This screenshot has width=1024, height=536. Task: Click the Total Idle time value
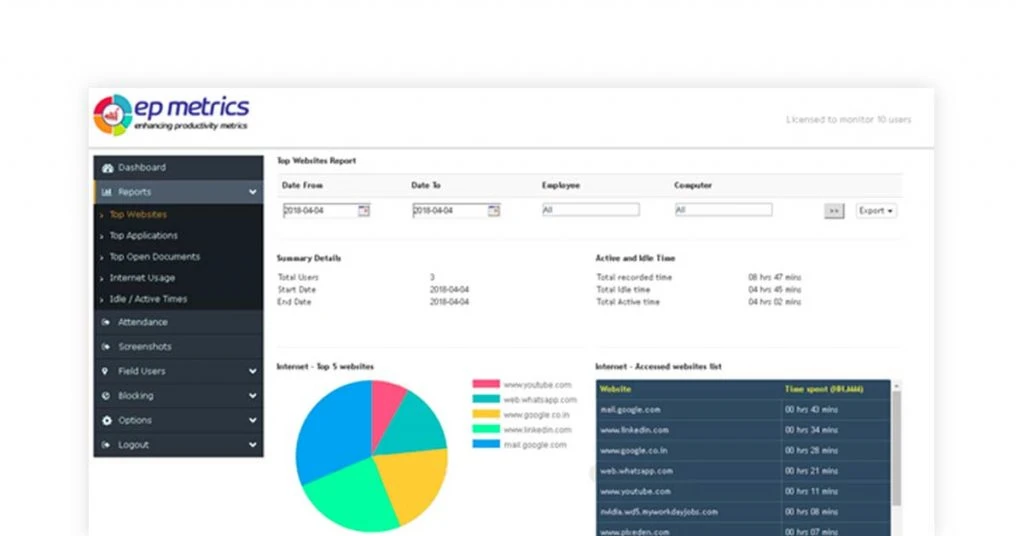click(x=775, y=289)
